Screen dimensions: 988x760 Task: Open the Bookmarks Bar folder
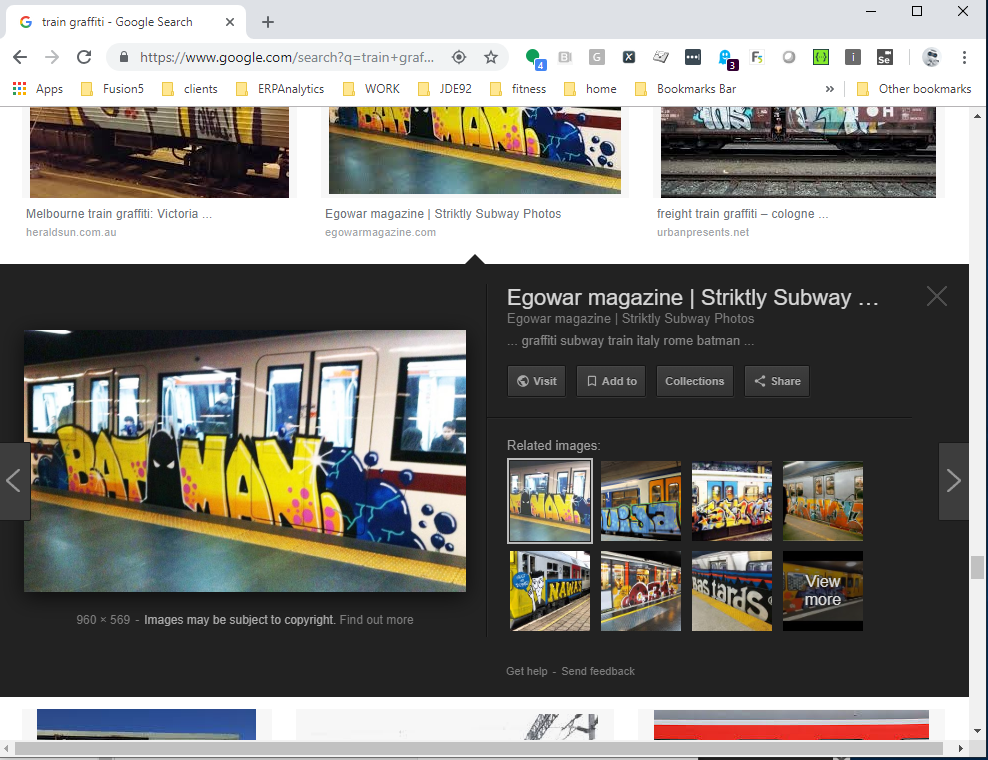coord(686,89)
